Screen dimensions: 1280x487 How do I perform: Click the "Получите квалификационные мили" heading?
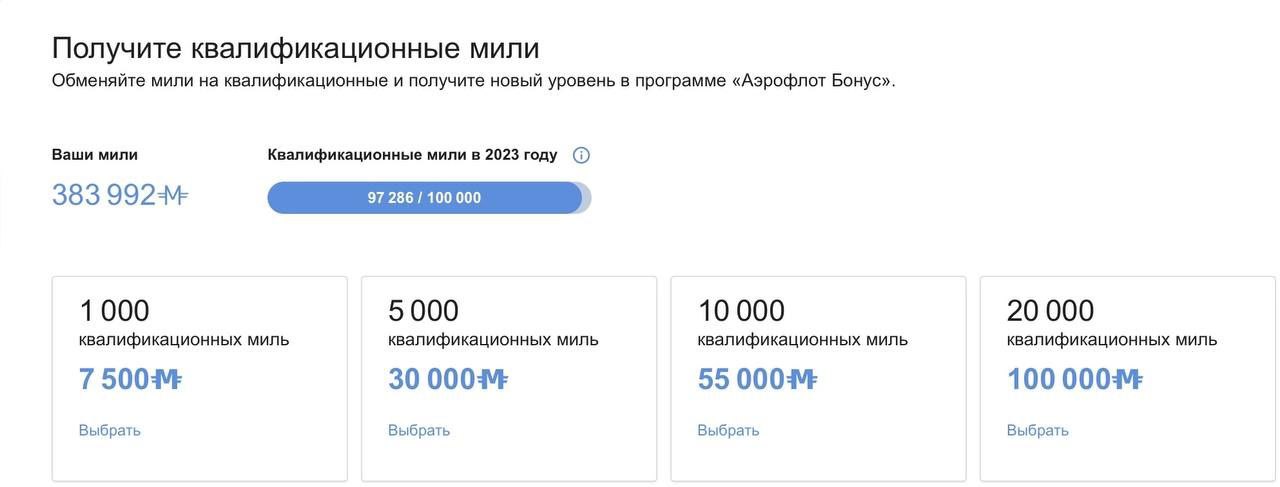click(x=295, y=48)
